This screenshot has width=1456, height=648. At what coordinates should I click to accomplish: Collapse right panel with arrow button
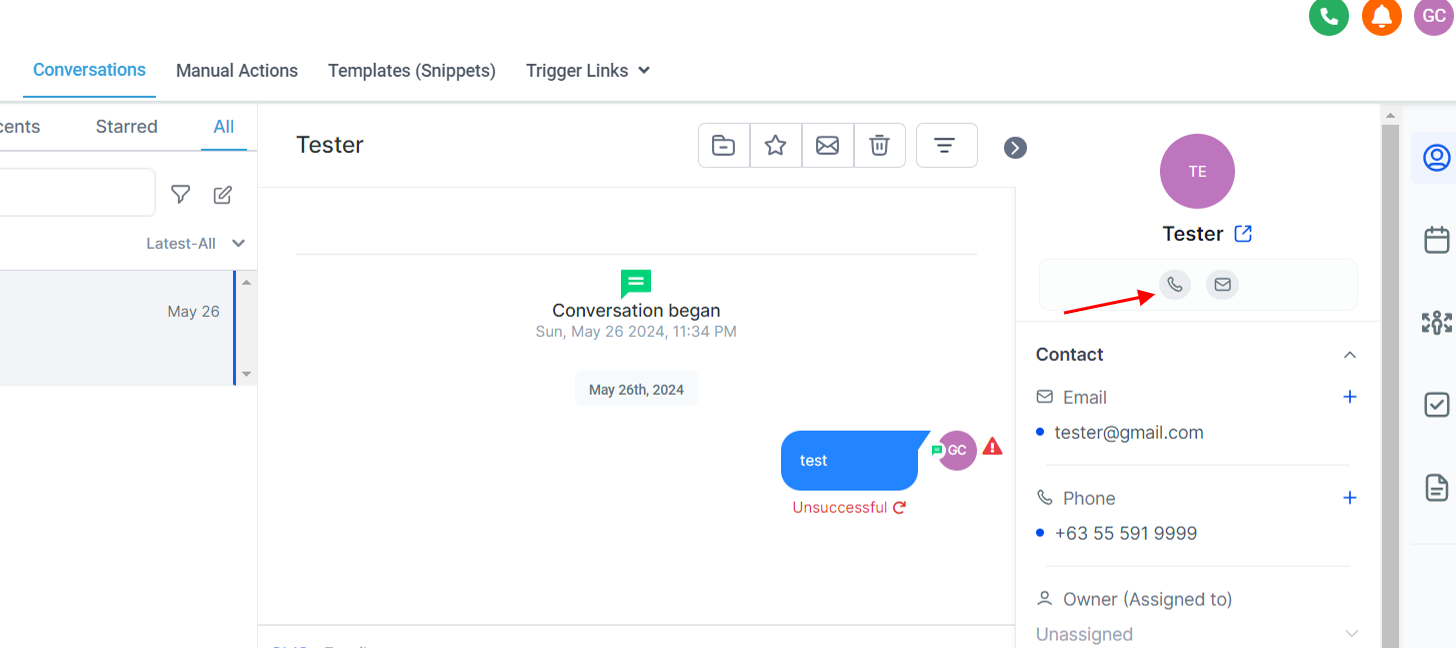[1015, 148]
